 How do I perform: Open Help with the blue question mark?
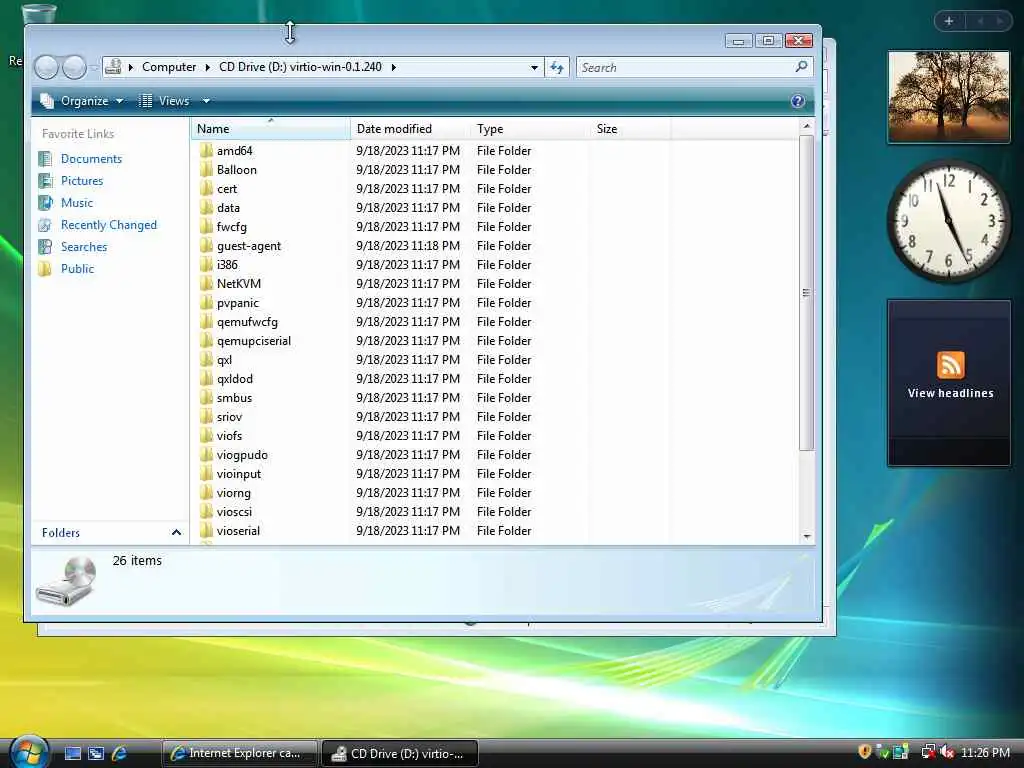(797, 101)
